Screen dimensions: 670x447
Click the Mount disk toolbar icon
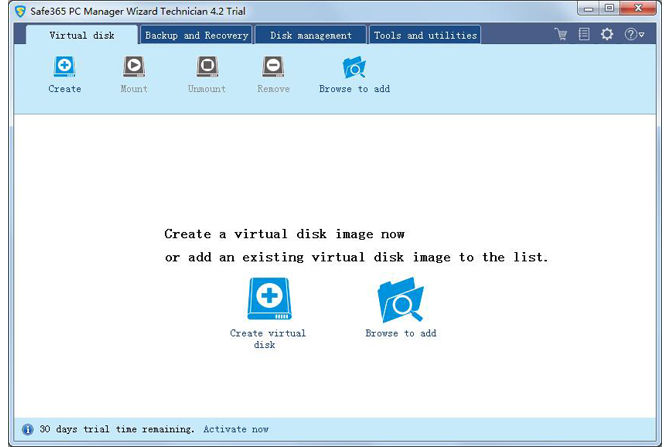[133, 68]
